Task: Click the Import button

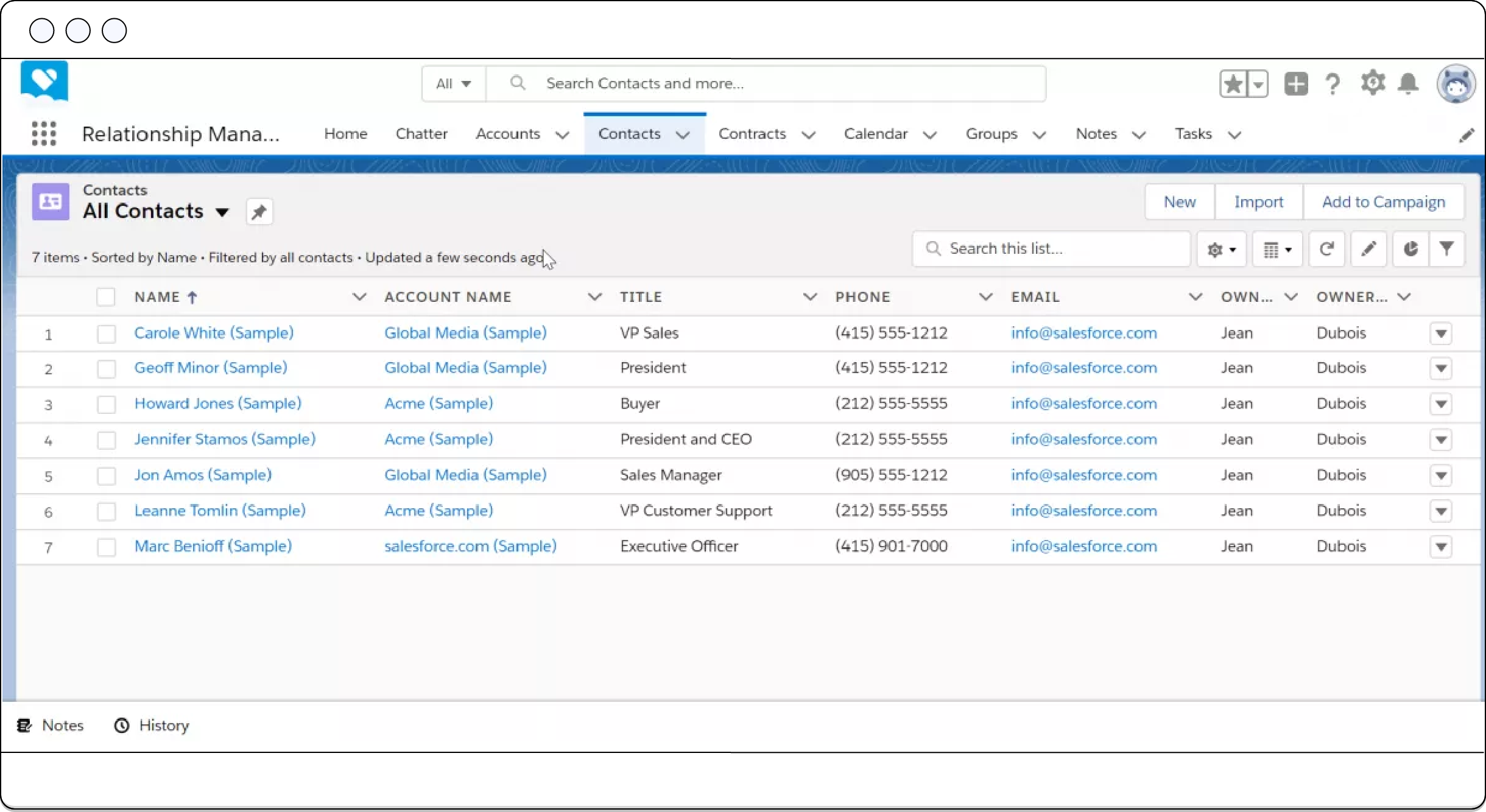Action: pyautogui.click(x=1259, y=201)
